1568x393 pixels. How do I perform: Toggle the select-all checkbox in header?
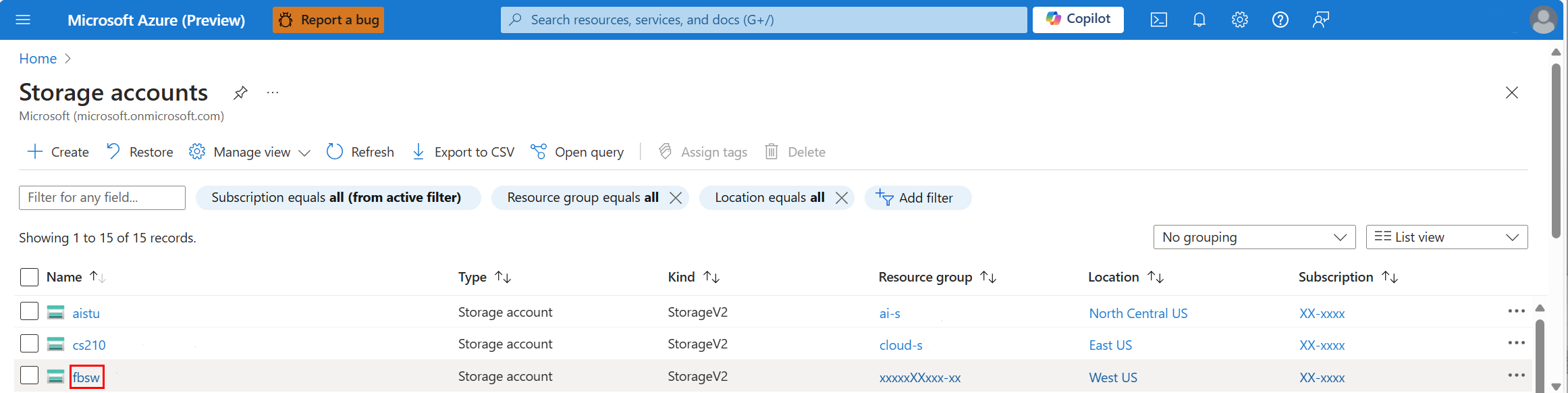pos(29,277)
